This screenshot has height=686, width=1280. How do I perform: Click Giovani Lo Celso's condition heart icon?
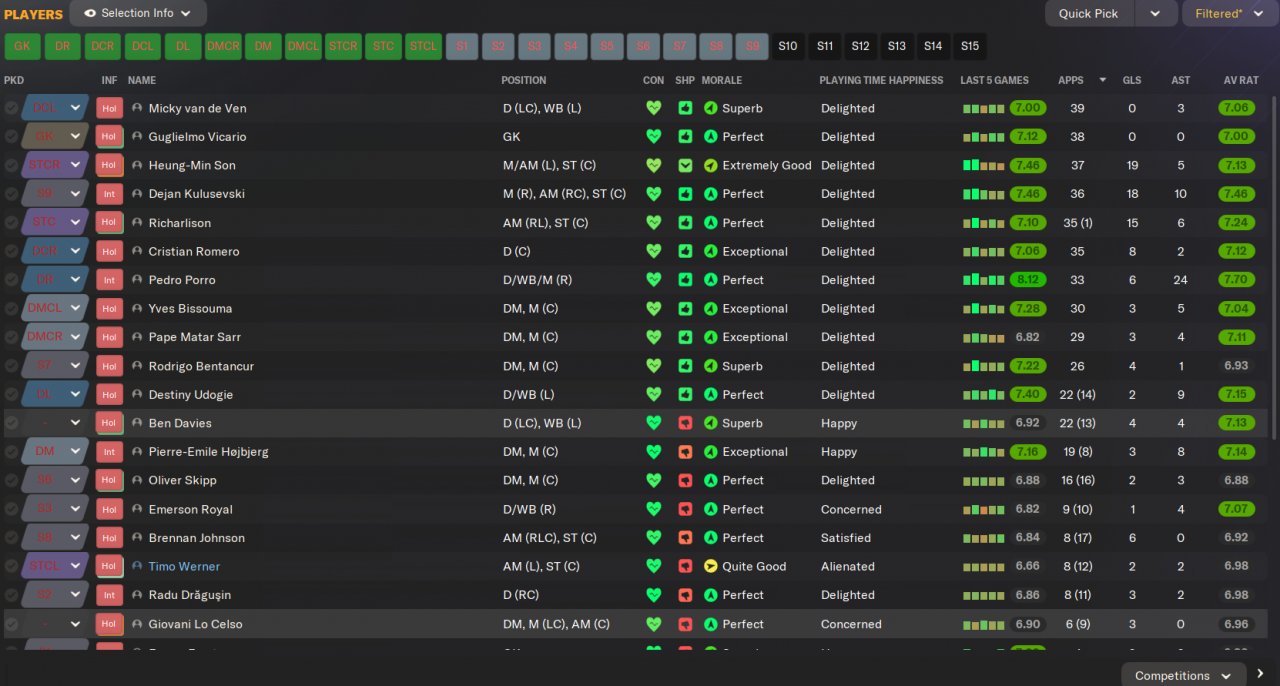point(654,624)
